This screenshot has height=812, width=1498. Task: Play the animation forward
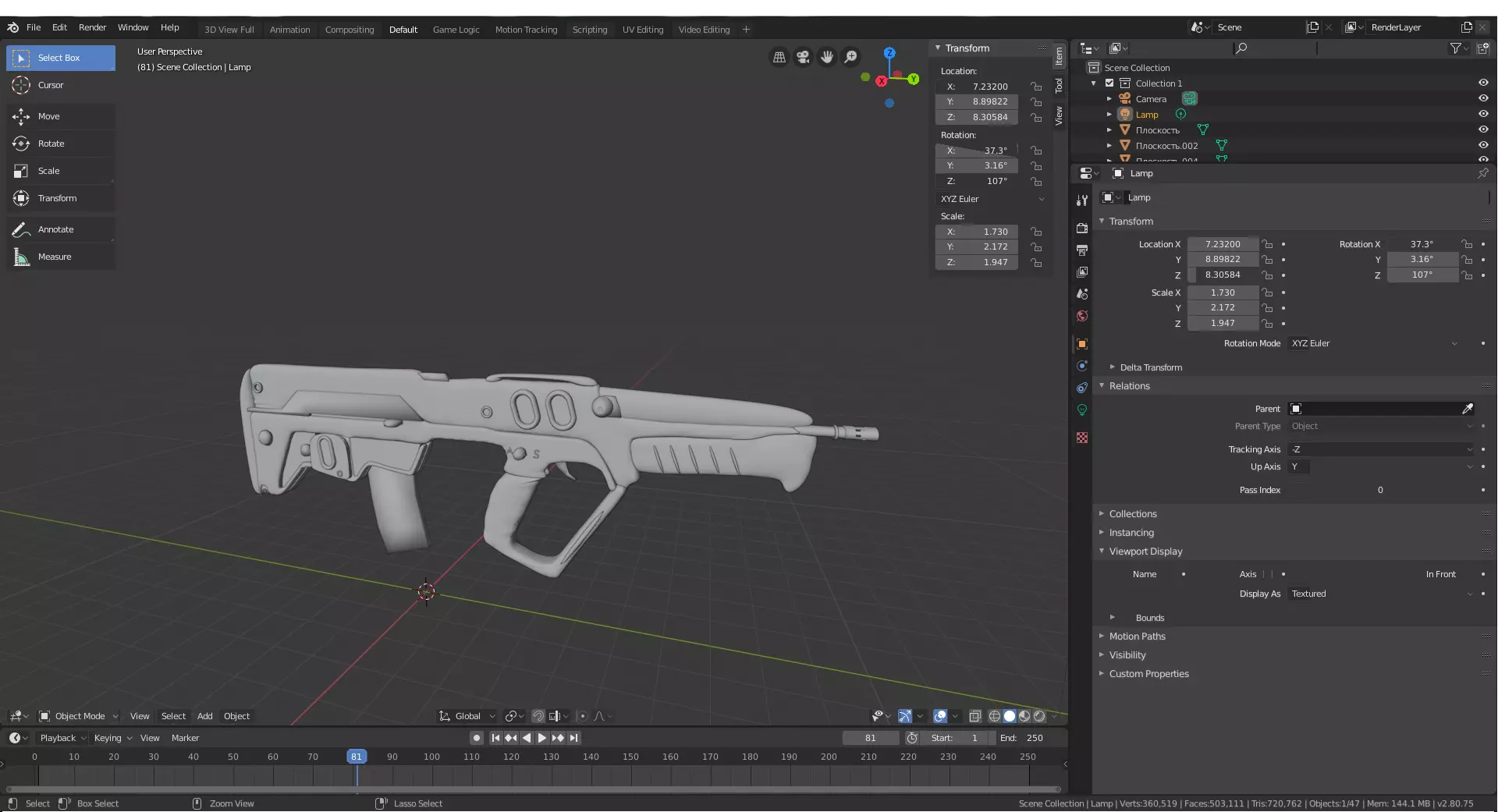pyautogui.click(x=542, y=738)
